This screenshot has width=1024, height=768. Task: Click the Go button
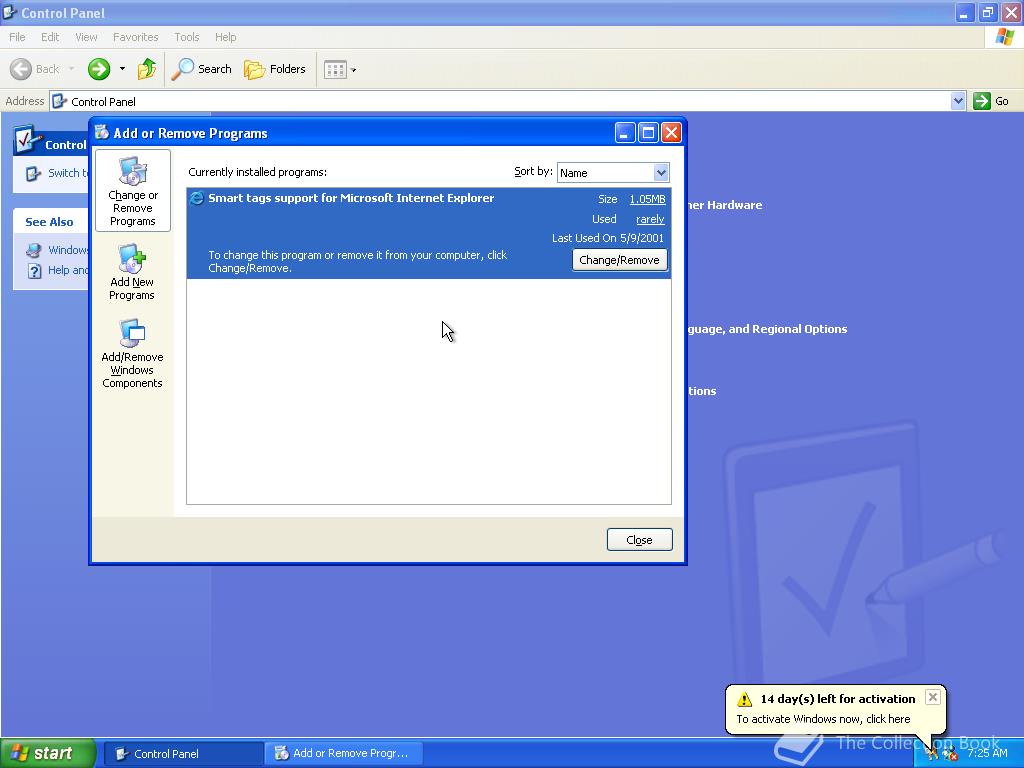(991, 101)
